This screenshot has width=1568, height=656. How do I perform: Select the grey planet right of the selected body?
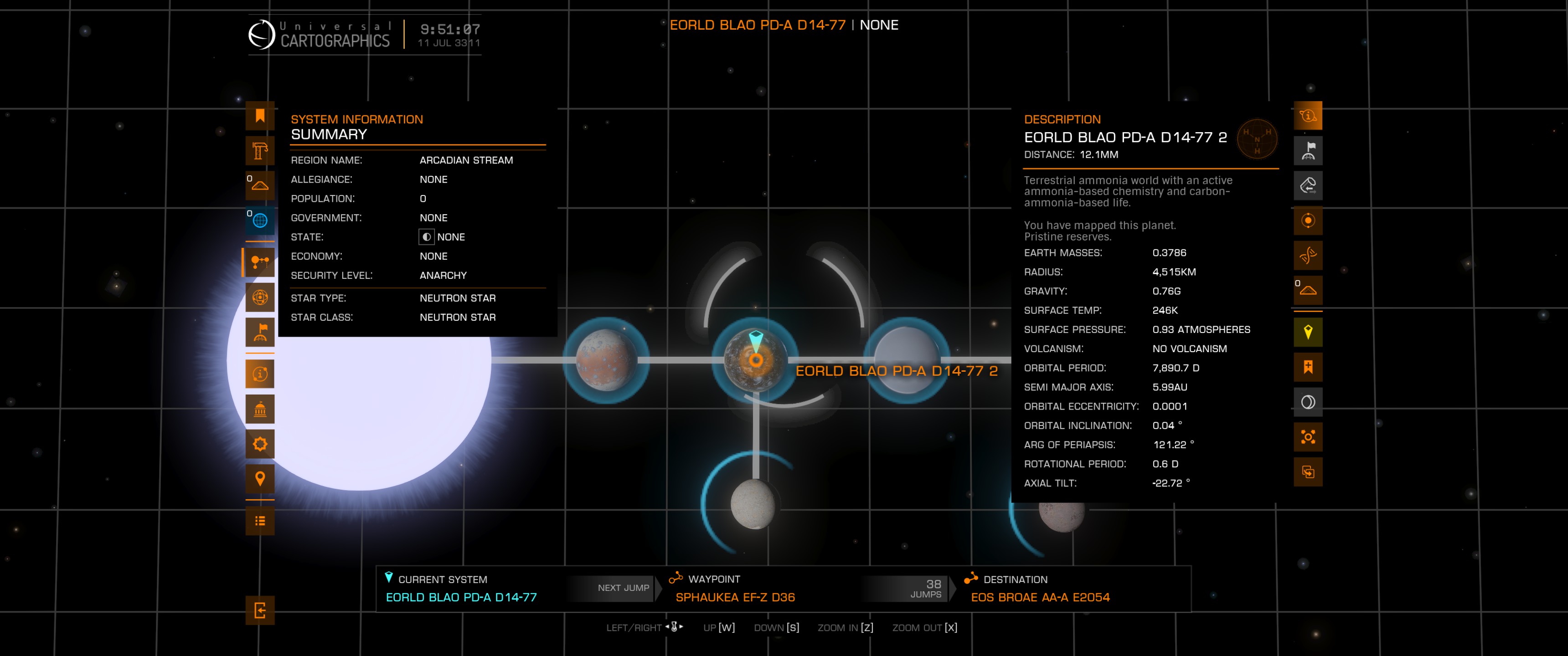[906, 360]
